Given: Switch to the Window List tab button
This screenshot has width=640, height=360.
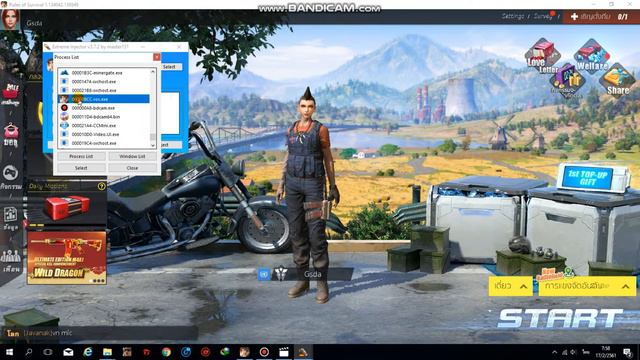Looking at the screenshot, I should 132,156.
